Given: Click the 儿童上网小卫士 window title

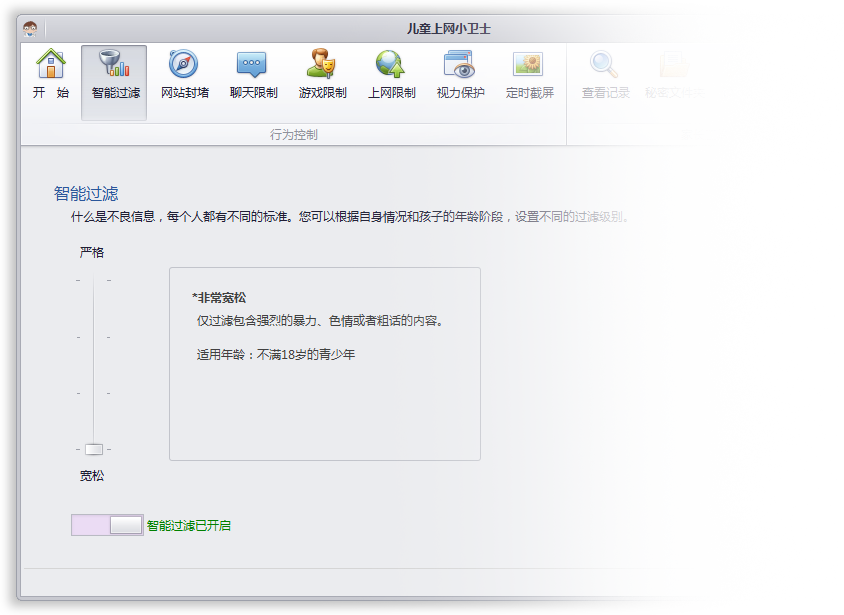Looking at the screenshot, I should 448,29.
